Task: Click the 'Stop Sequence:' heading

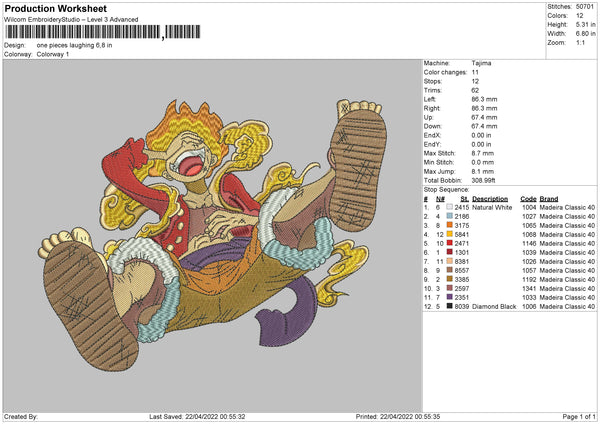Action: (447, 189)
